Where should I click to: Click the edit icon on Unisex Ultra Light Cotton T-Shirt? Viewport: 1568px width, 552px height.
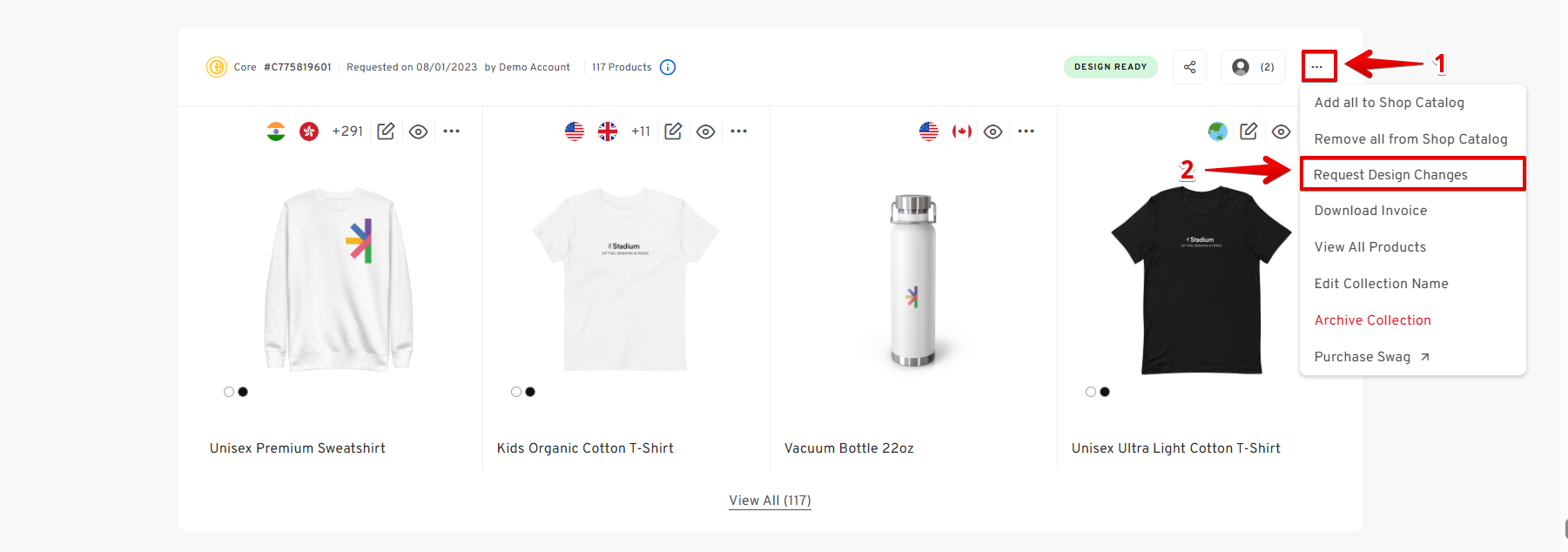coord(1248,131)
